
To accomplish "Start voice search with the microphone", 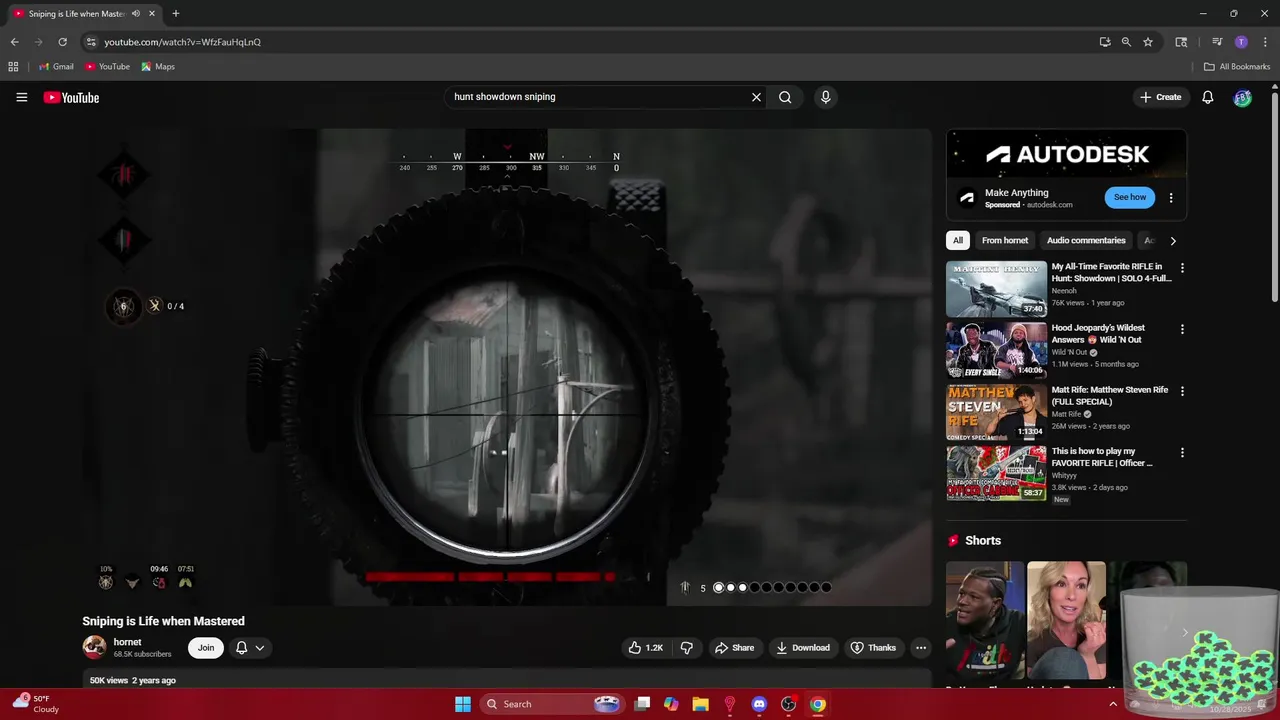I will 825,97.
